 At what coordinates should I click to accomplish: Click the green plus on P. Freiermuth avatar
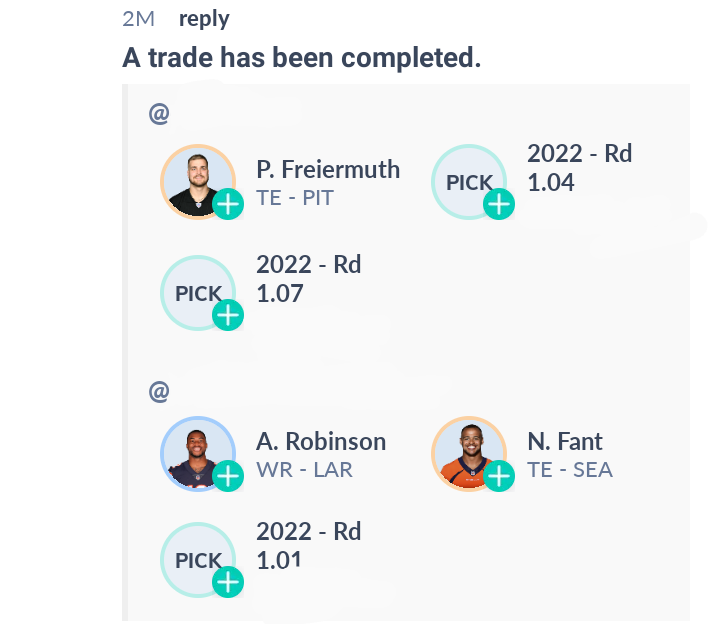pyautogui.click(x=228, y=204)
